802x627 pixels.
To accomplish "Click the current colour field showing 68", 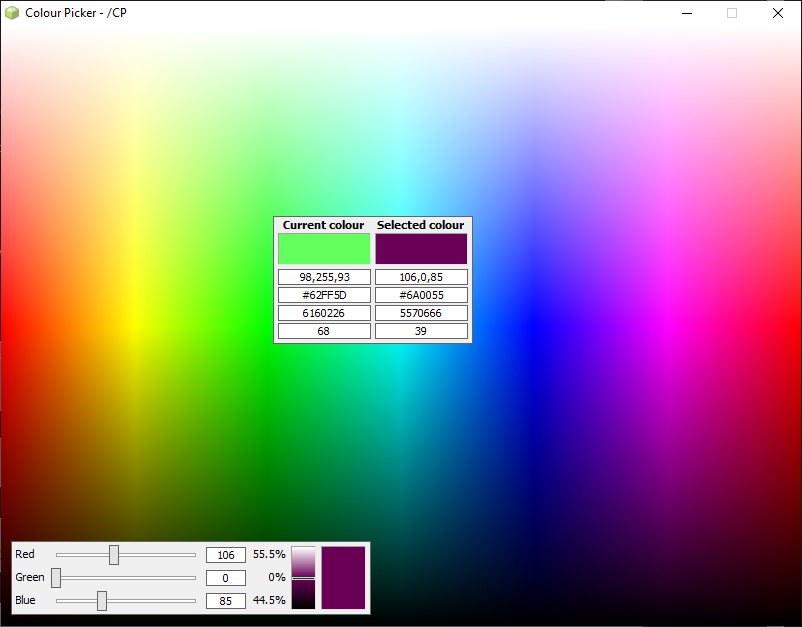I will tap(324, 331).
